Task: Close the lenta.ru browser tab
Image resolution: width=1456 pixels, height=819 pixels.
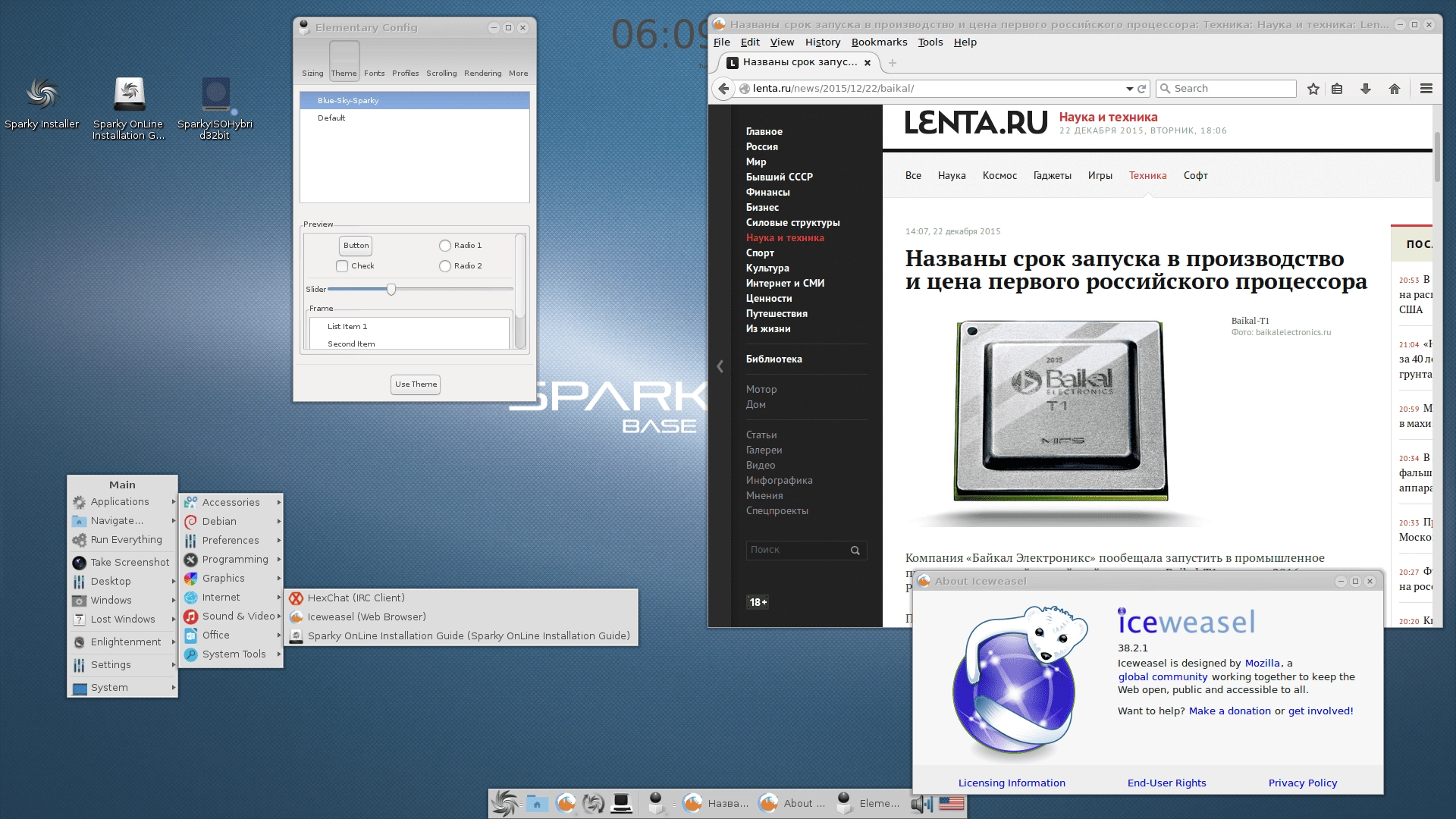Action: [868, 63]
